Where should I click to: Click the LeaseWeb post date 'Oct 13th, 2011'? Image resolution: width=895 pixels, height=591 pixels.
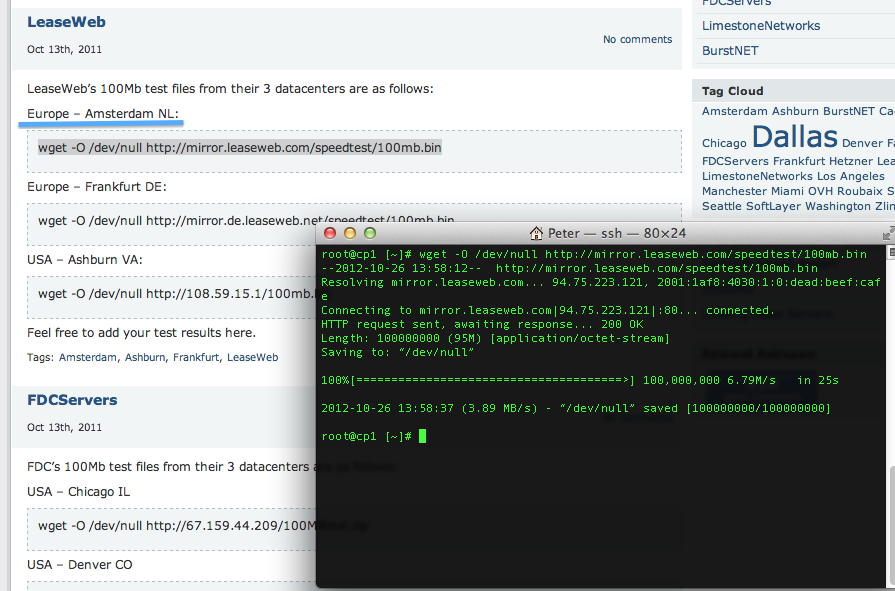pyautogui.click(x=64, y=50)
